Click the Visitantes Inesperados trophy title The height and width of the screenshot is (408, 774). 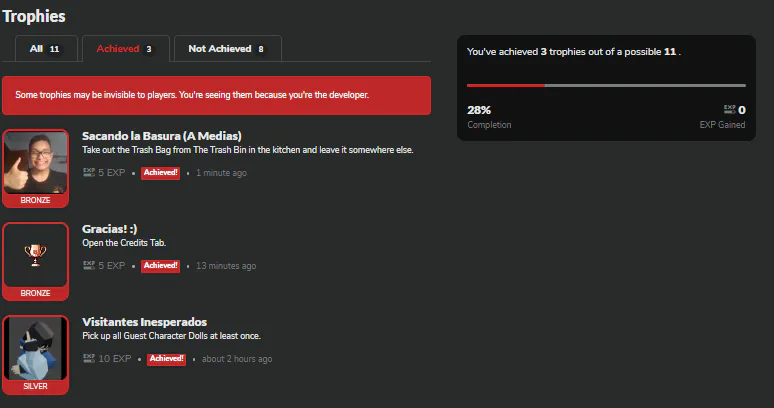144,322
